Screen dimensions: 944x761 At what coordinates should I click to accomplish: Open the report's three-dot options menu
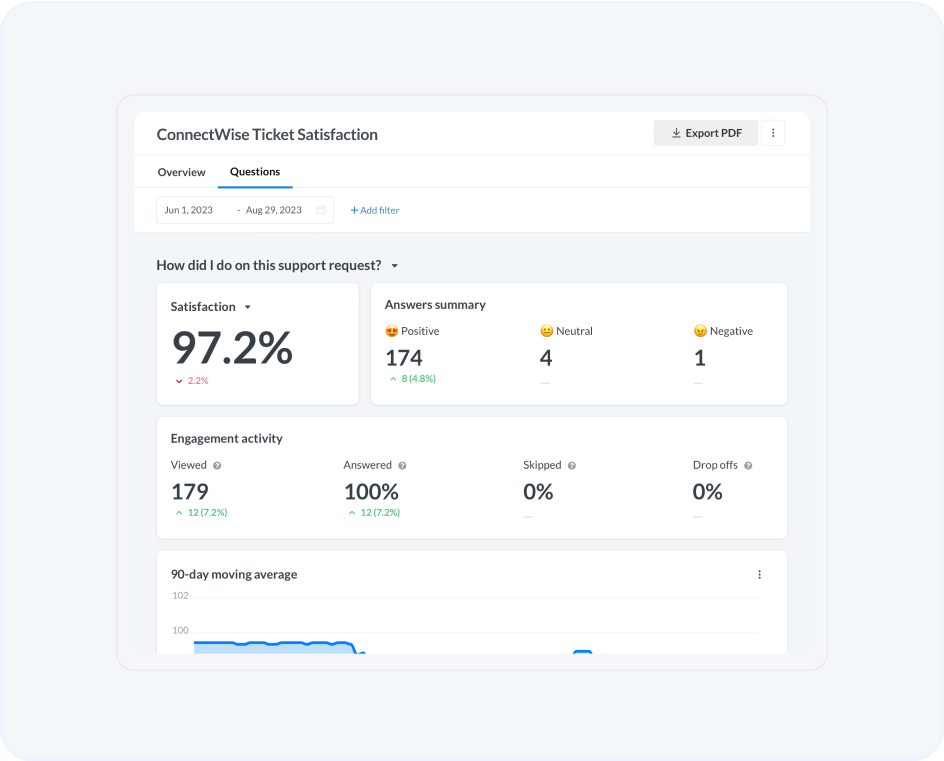click(773, 133)
